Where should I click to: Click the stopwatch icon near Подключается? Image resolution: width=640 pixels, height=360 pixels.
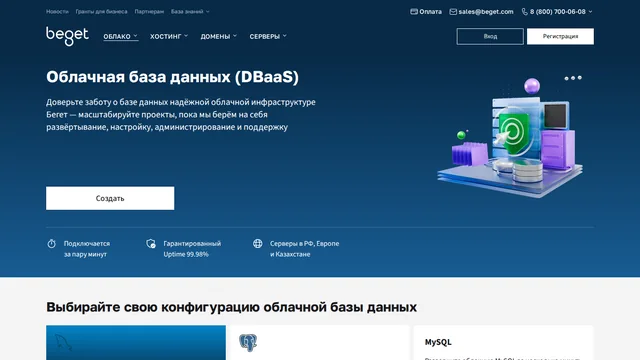(x=51, y=244)
